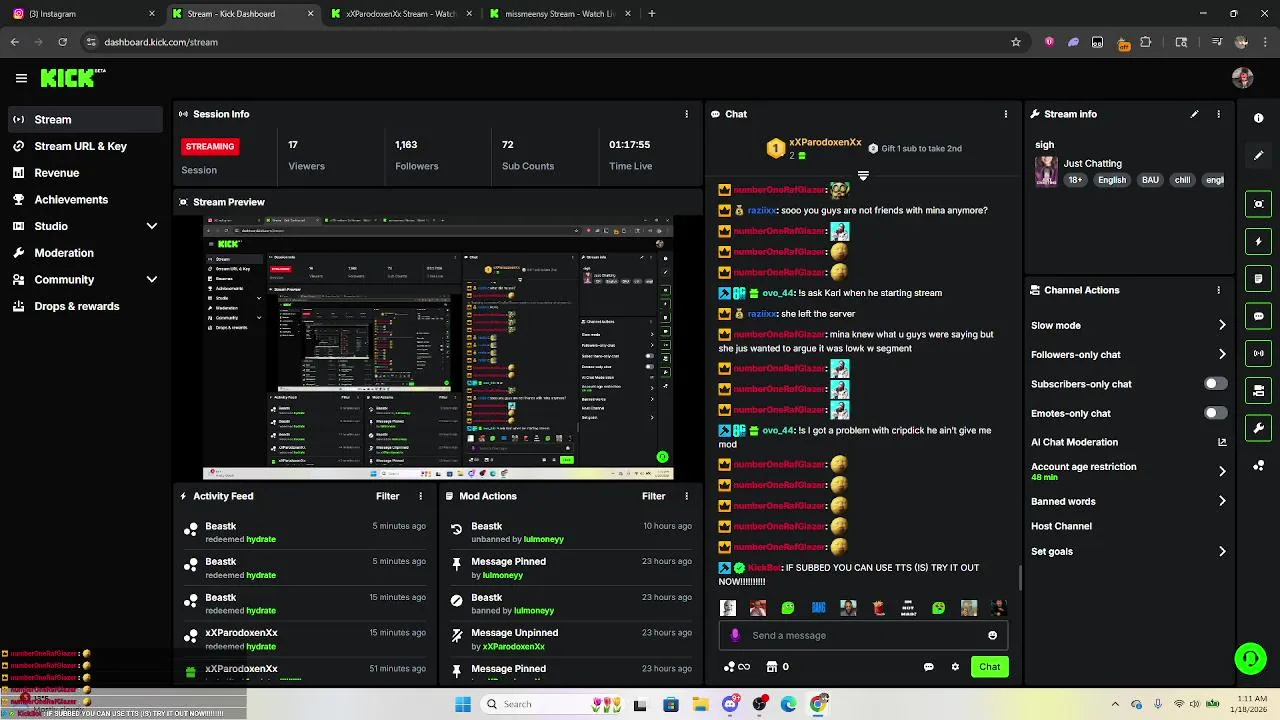The width and height of the screenshot is (1280, 720).
Task: Open the emoji picker in message box
Action: click(992, 635)
